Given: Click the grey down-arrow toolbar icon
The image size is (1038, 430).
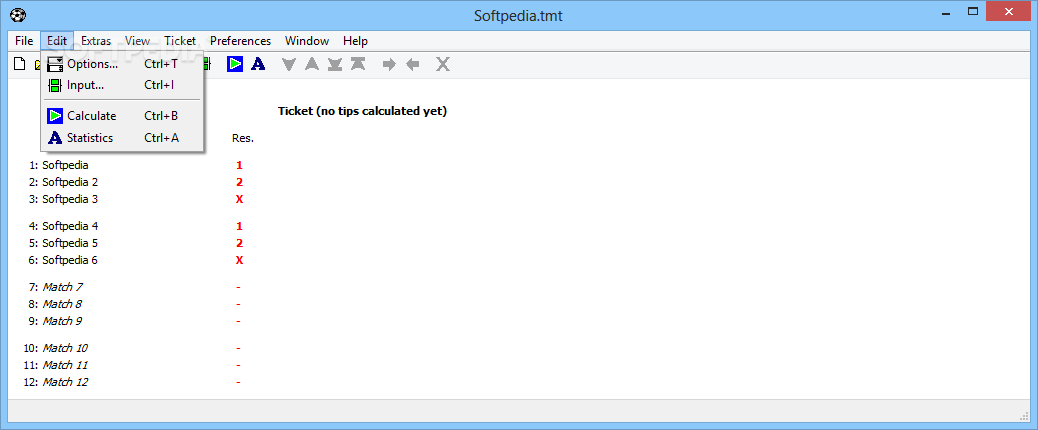Looking at the screenshot, I should pyautogui.click(x=289, y=64).
